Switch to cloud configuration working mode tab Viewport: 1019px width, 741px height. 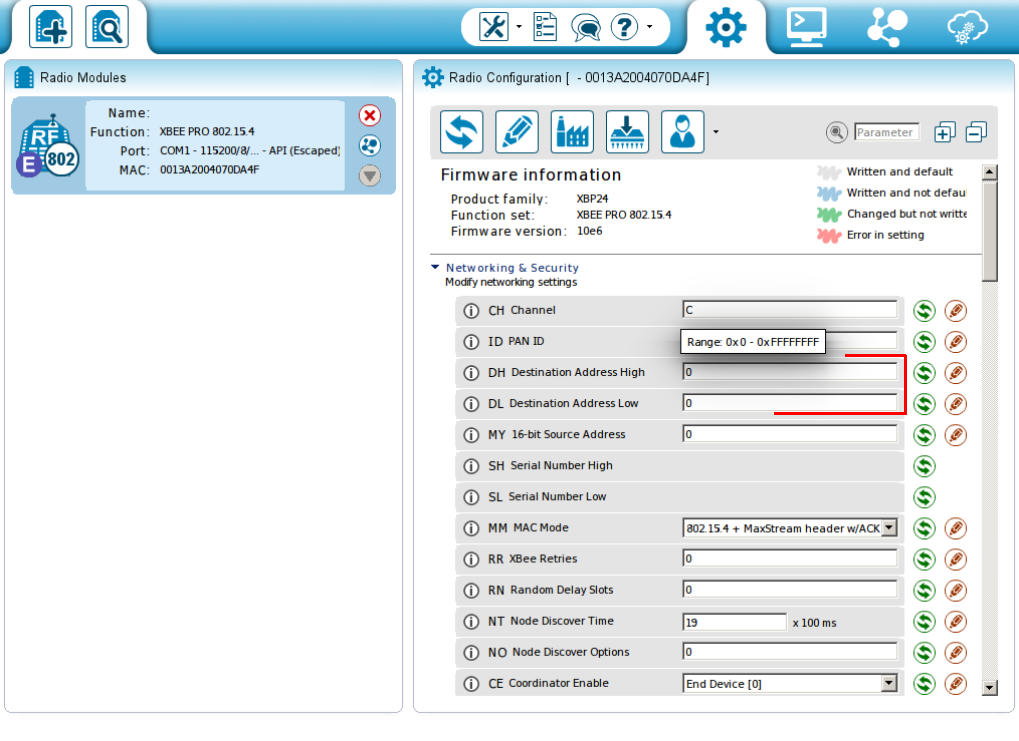tap(967, 29)
